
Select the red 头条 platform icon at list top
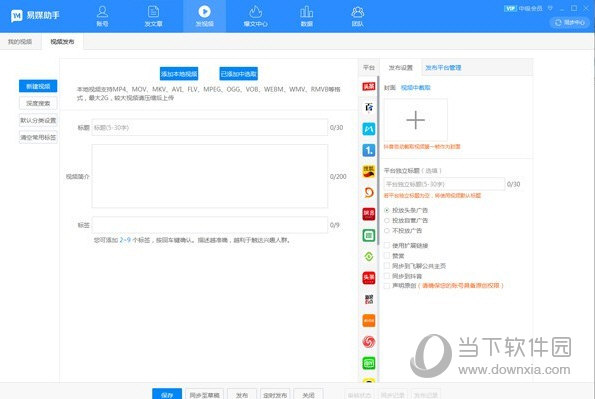[368, 87]
